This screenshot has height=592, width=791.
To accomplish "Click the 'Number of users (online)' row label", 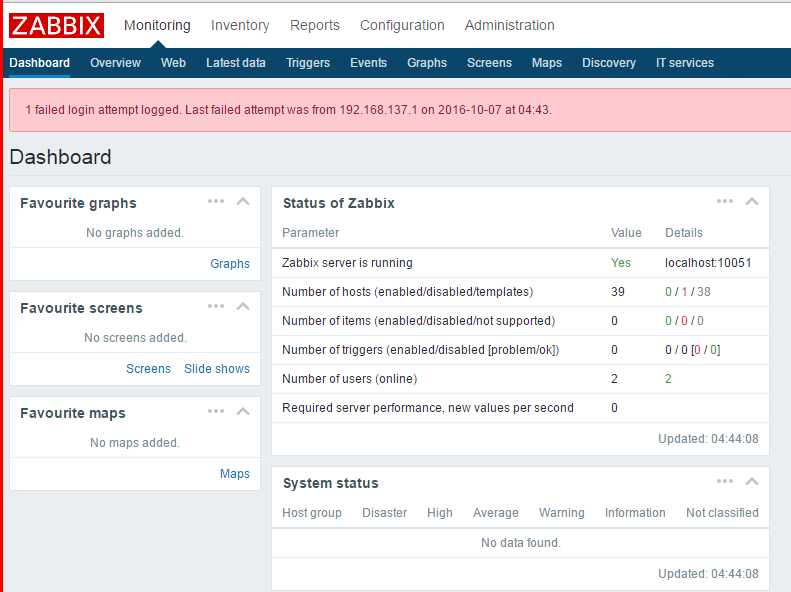I will point(350,379).
